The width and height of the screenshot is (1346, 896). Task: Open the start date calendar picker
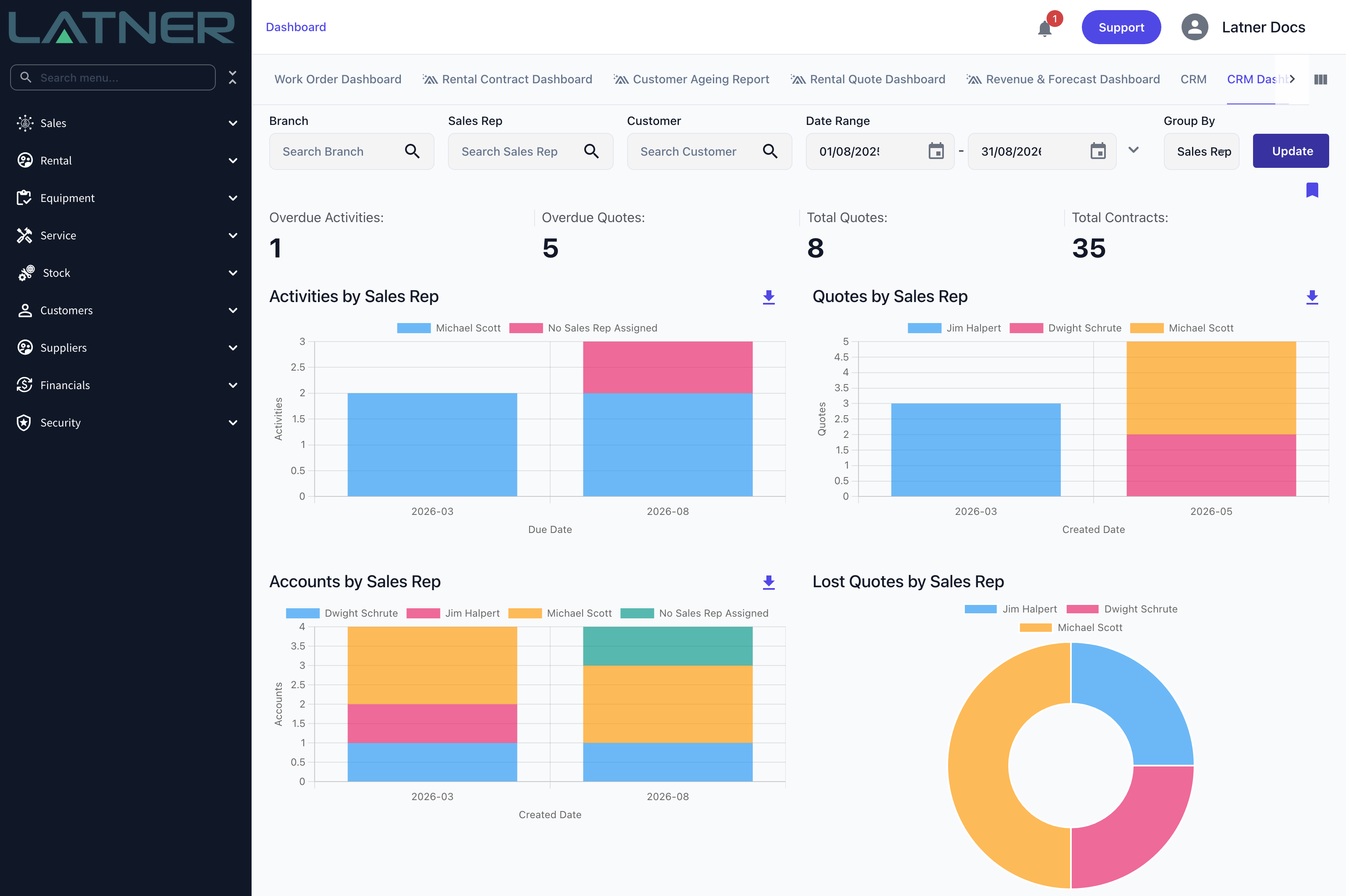936,151
